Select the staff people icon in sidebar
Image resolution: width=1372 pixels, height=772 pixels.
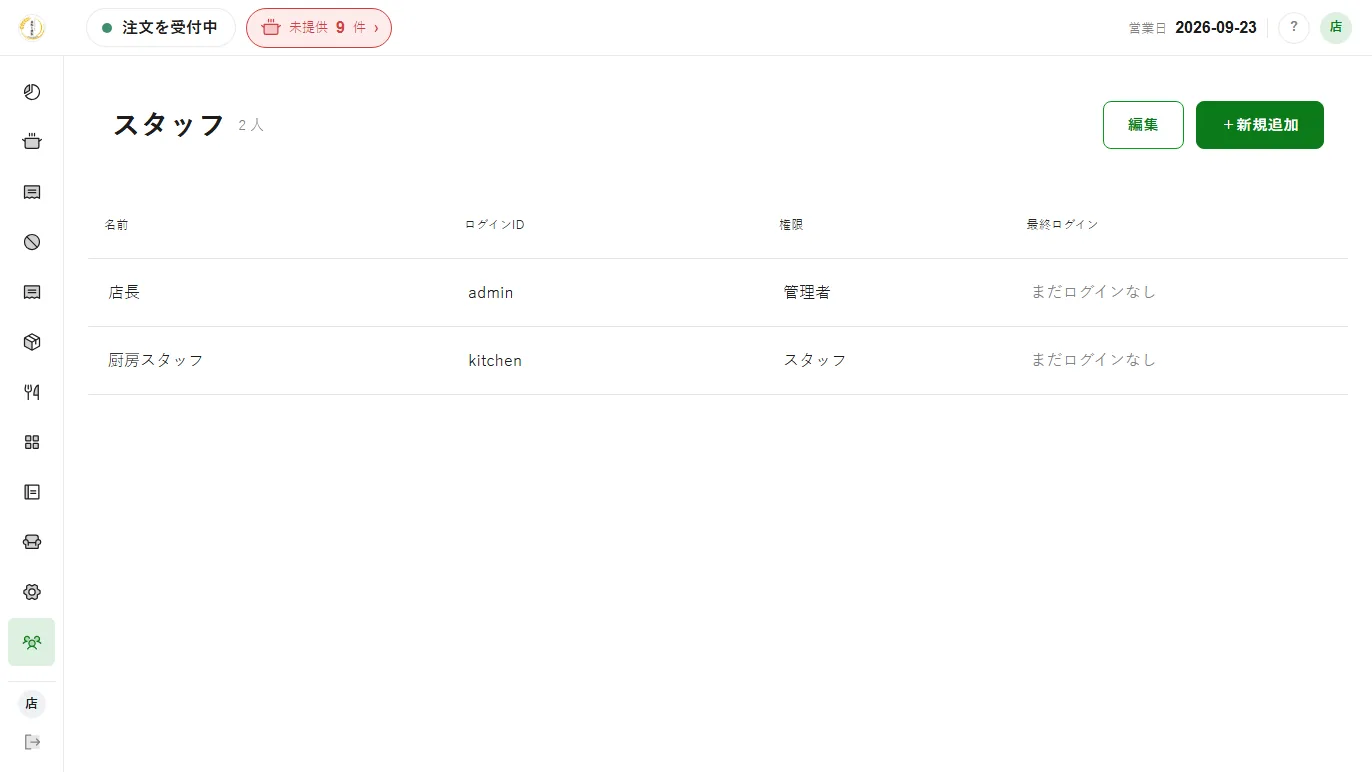point(32,642)
